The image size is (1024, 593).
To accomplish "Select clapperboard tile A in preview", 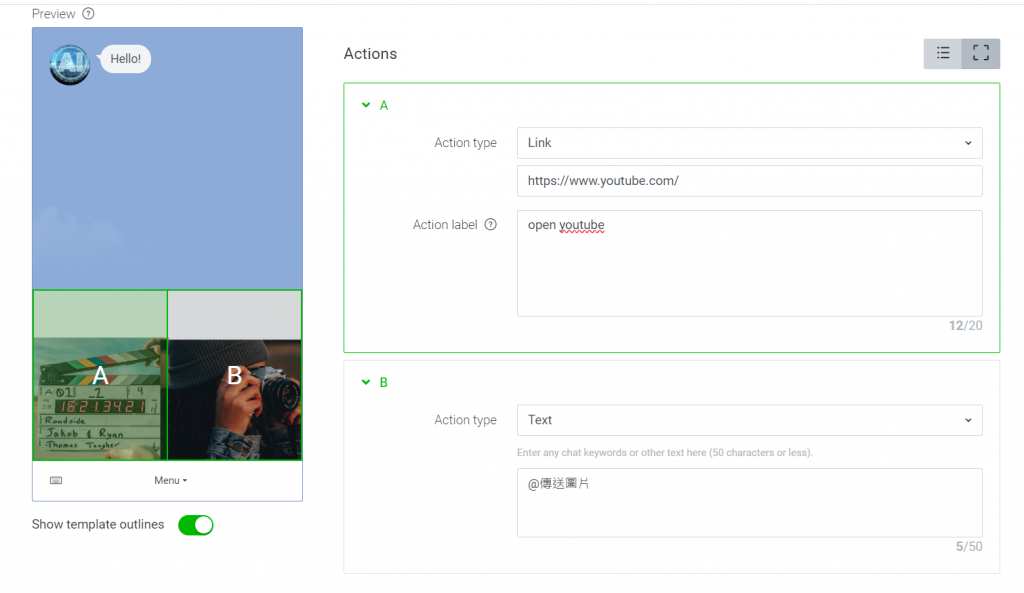I will click(x=100, y=376).
